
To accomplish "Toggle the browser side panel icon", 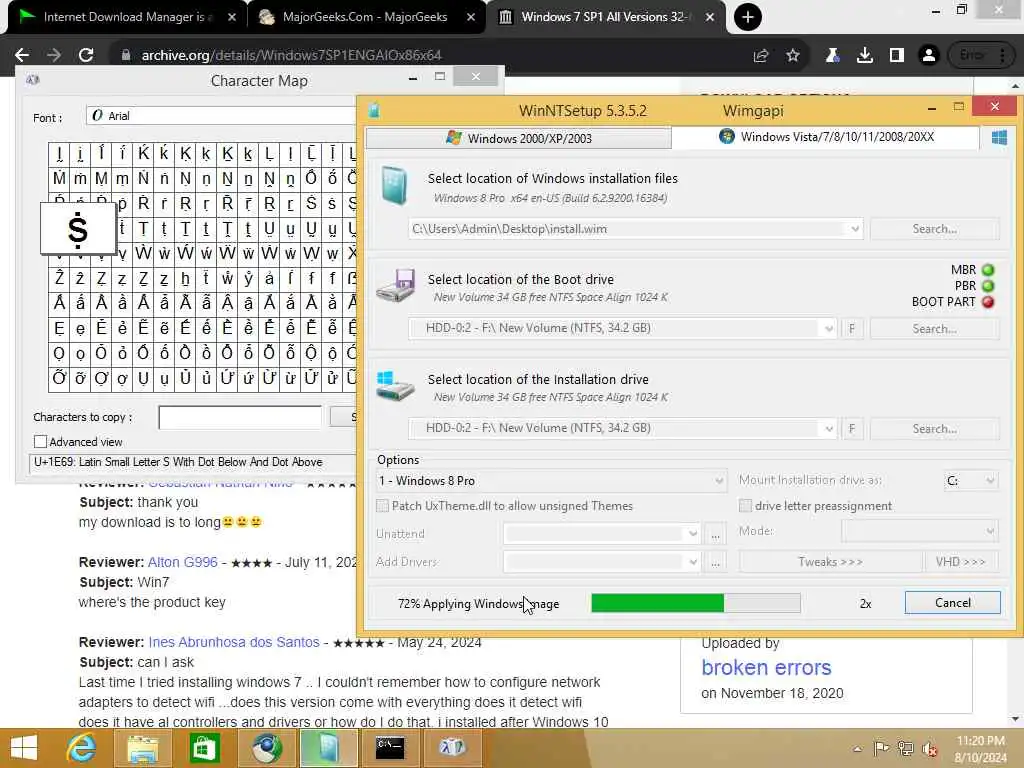I will (x=897, y=56).
